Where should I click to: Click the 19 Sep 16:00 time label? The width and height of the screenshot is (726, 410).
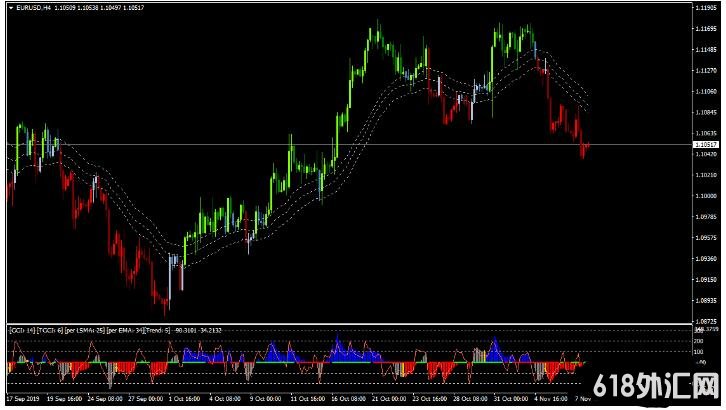[64, 398]
